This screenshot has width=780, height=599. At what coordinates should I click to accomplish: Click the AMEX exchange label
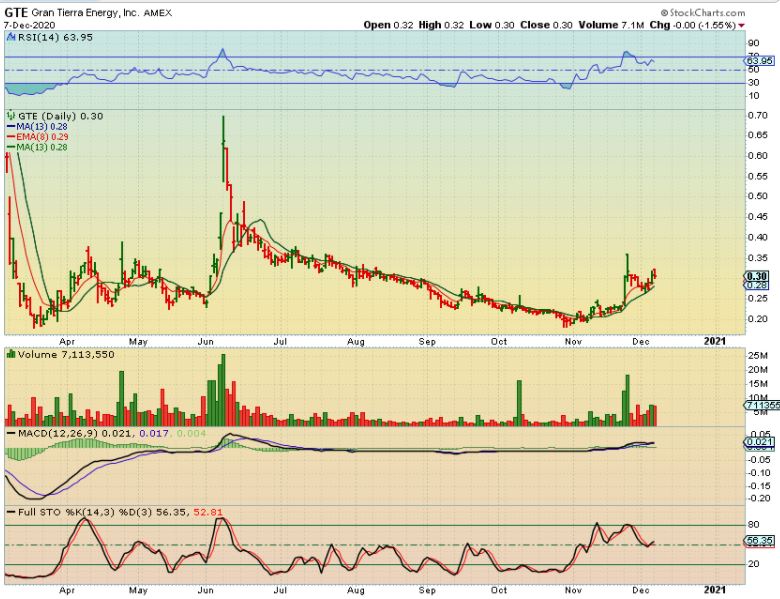(158, 13)
